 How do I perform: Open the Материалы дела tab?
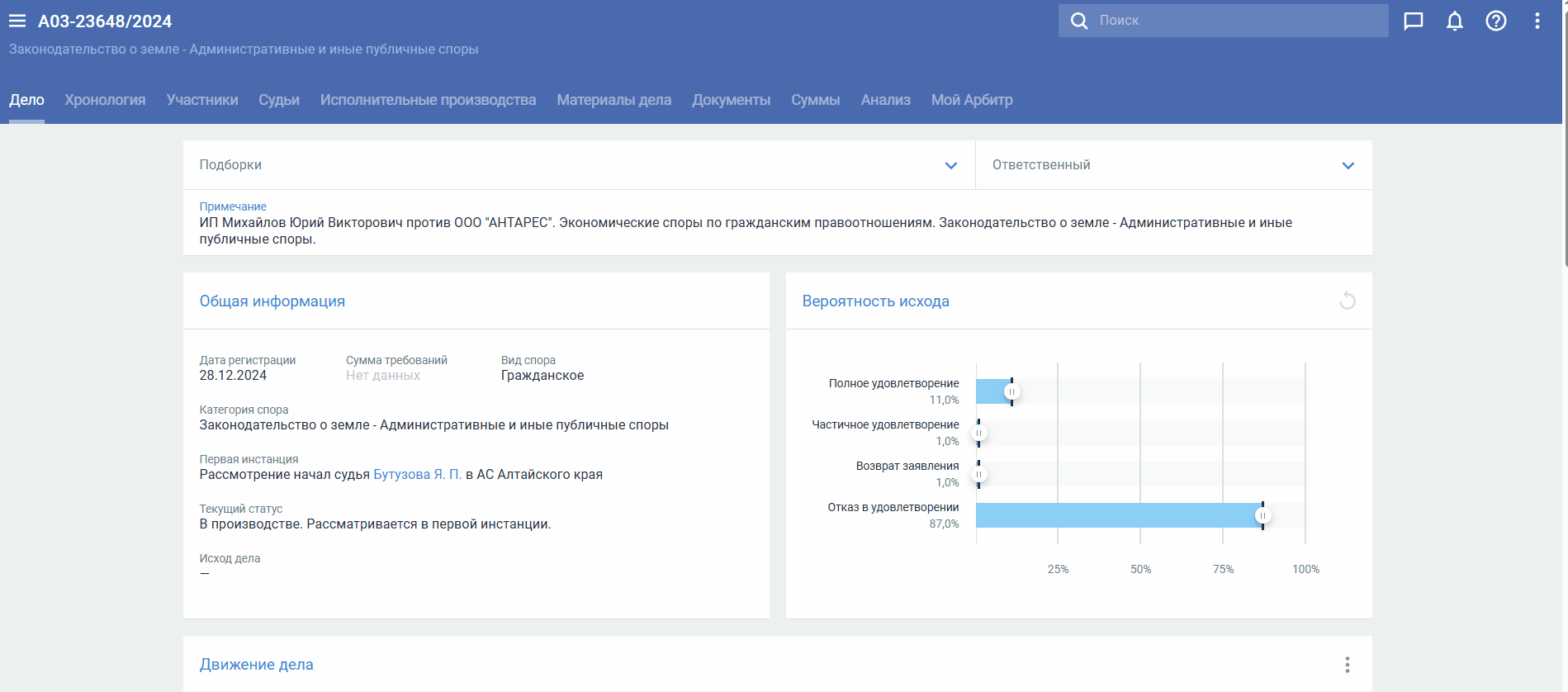tap(613, 100)
